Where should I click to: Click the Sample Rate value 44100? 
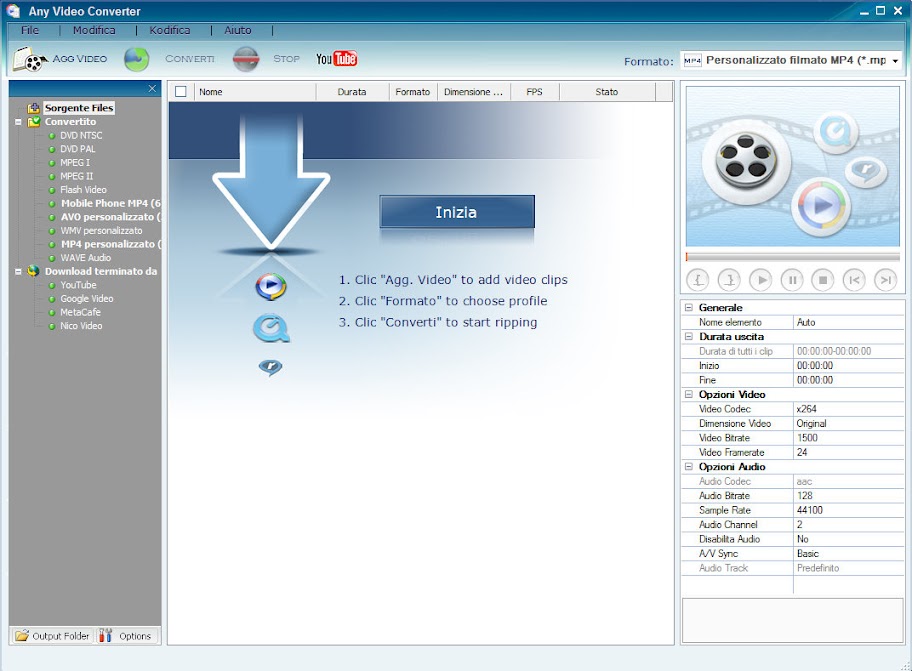pyautogui.click(x=849, y=510)
